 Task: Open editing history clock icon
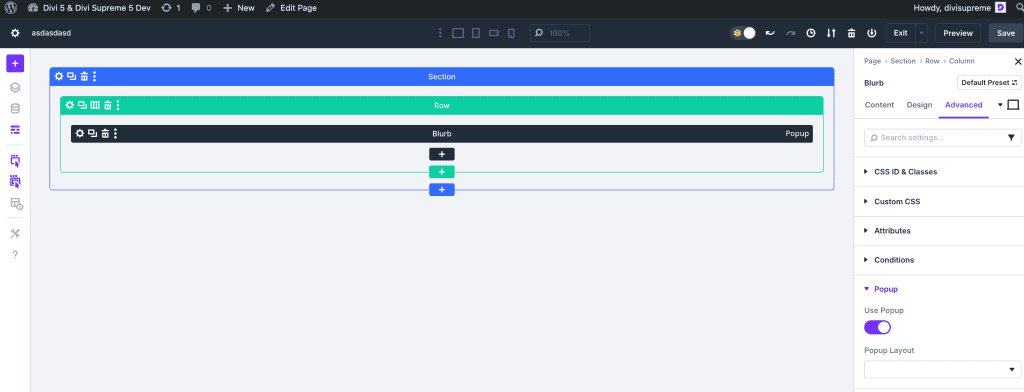pyautogui.click(x=811, y=33)
